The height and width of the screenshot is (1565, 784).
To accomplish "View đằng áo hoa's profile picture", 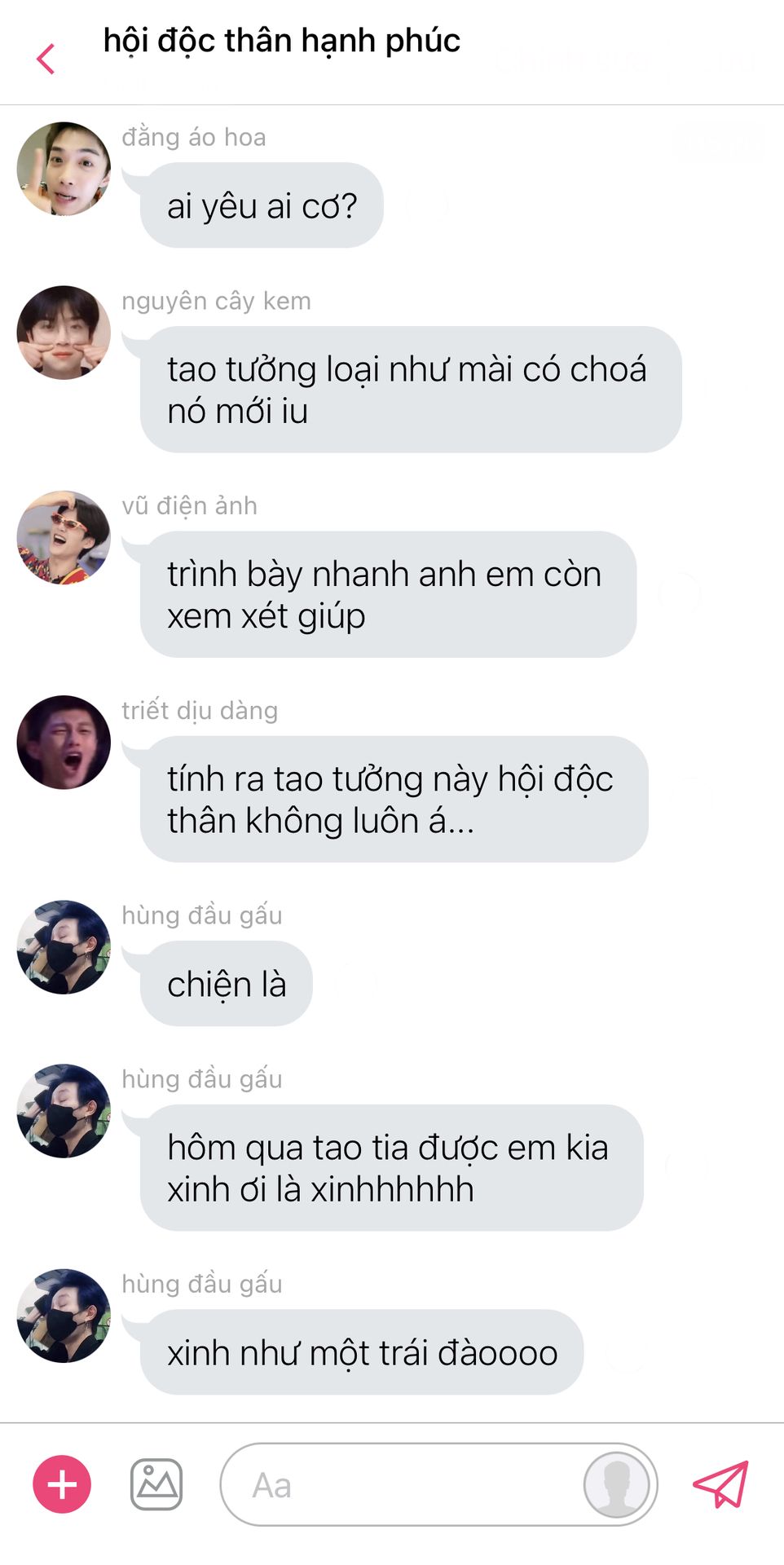I will pyautogui.click(x=64, y=169).
